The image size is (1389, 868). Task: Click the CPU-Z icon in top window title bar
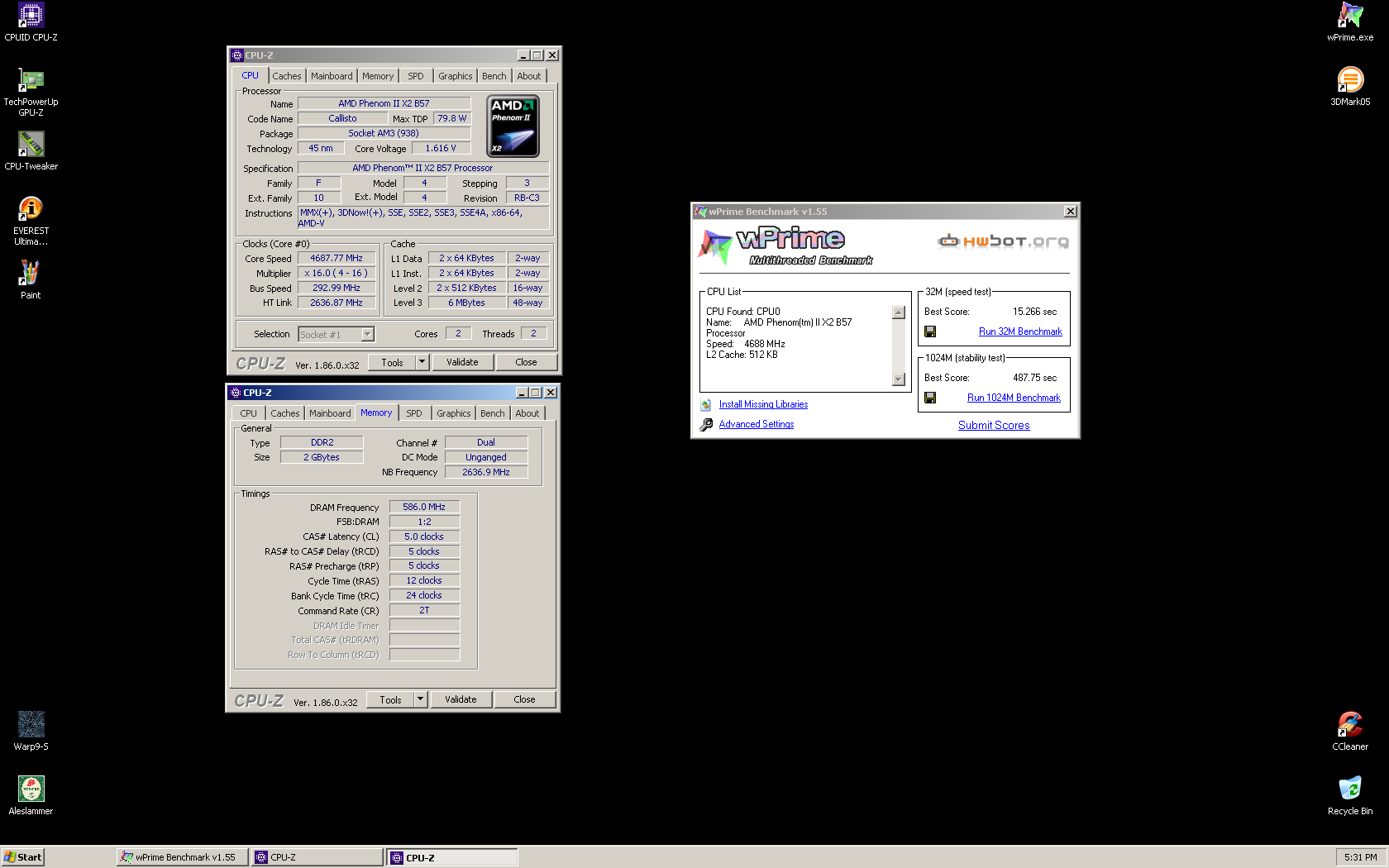tap(237, 55)
